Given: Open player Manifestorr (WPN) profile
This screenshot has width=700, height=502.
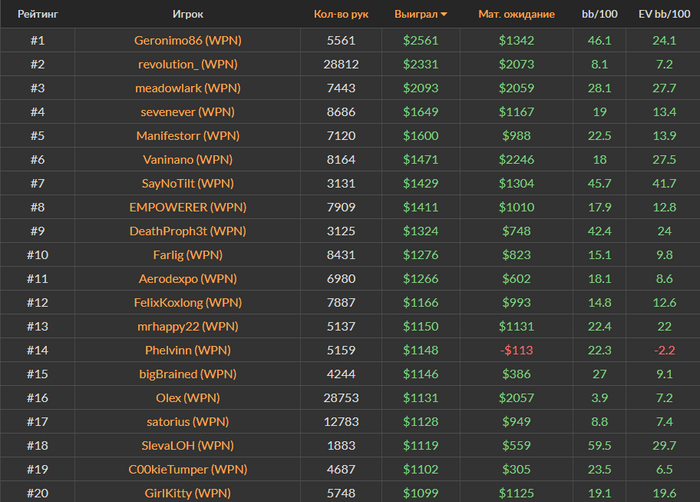Looking at the screenshot, I should tap(188, 136).
